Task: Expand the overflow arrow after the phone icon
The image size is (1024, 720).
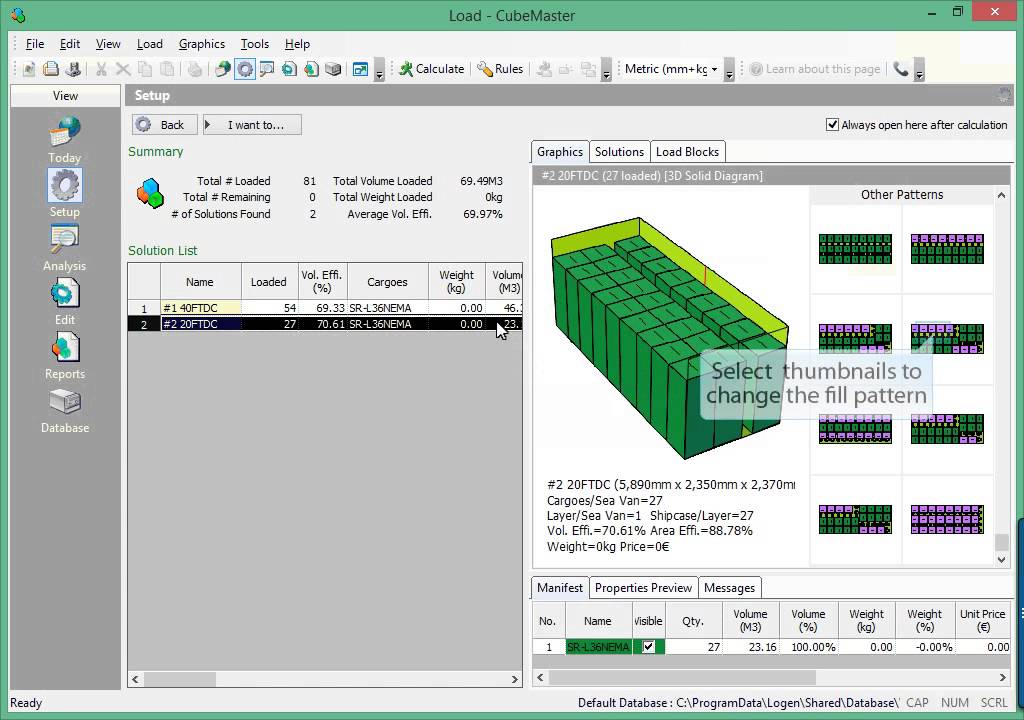Action: (920, 72)
